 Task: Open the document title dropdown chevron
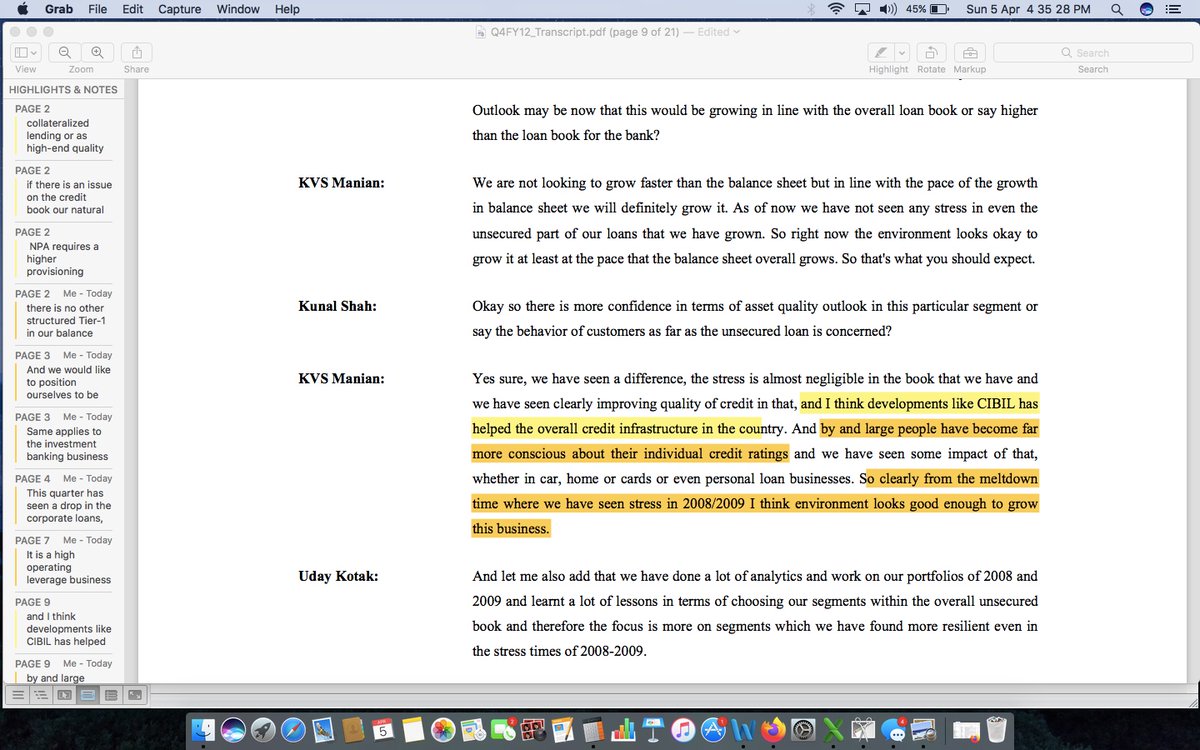[737, 32]
